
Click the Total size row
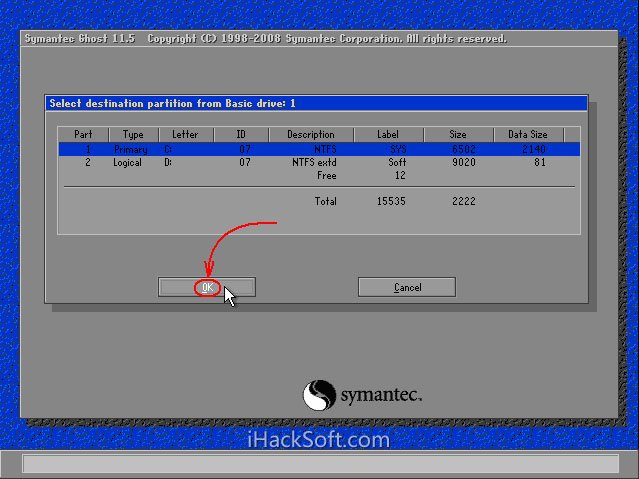(x=326, y=201)
